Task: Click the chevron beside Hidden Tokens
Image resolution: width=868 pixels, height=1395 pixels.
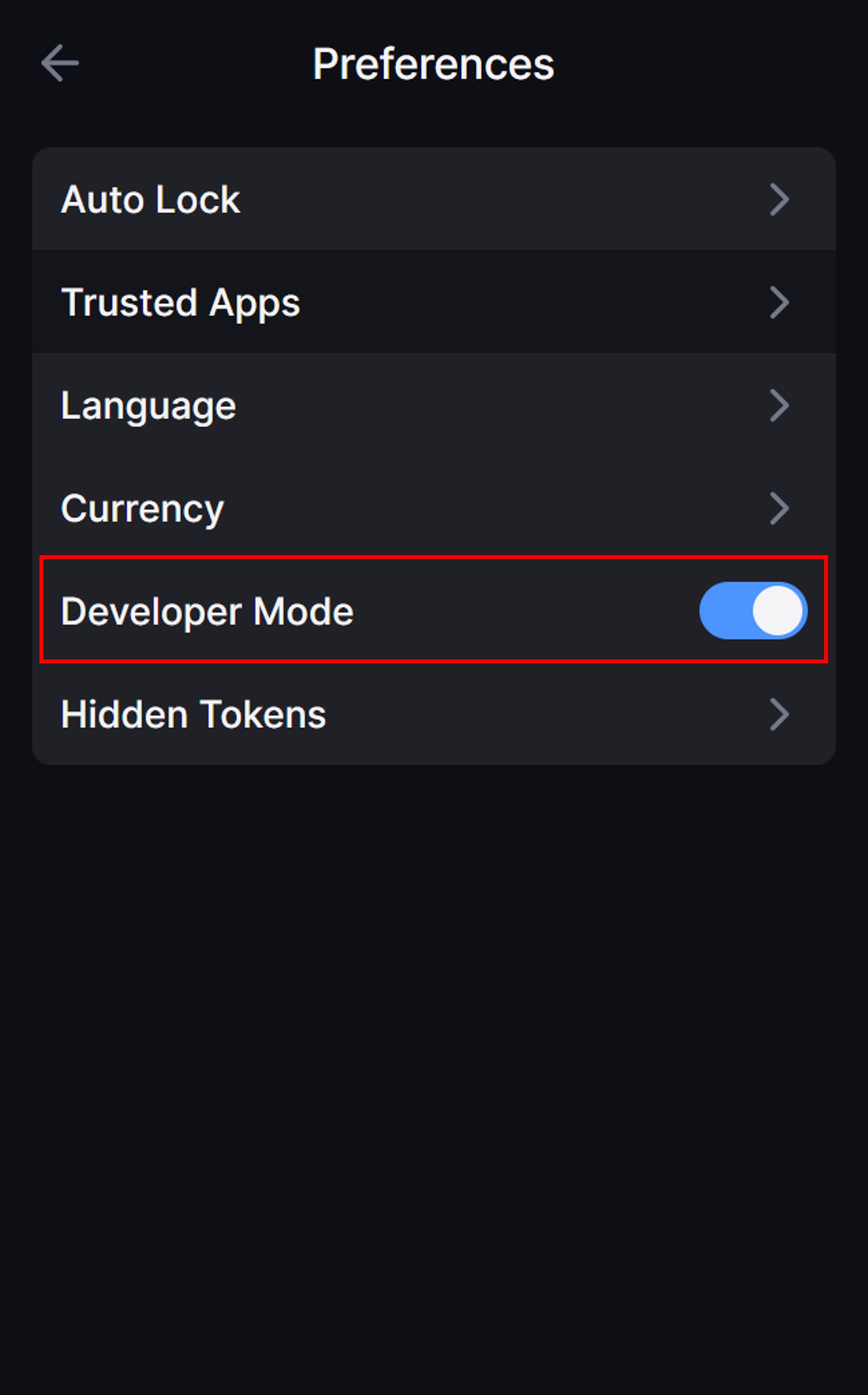Action: tap(779, 715)
